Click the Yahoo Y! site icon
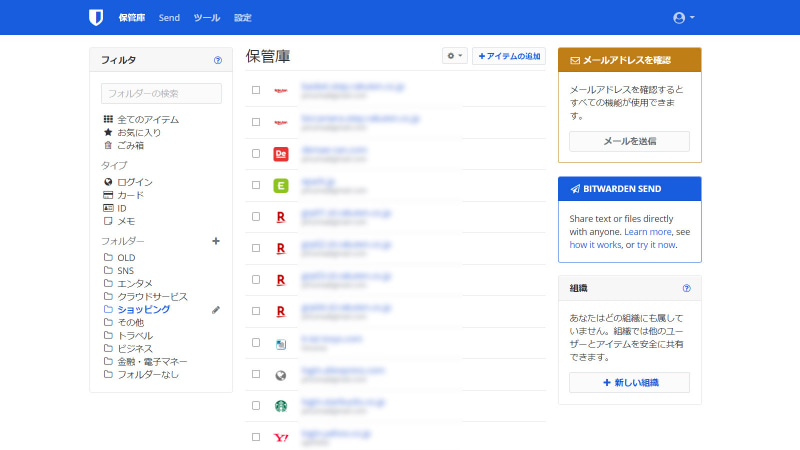Viewport: 800px width, 450px height. click(x=281, y=438)
